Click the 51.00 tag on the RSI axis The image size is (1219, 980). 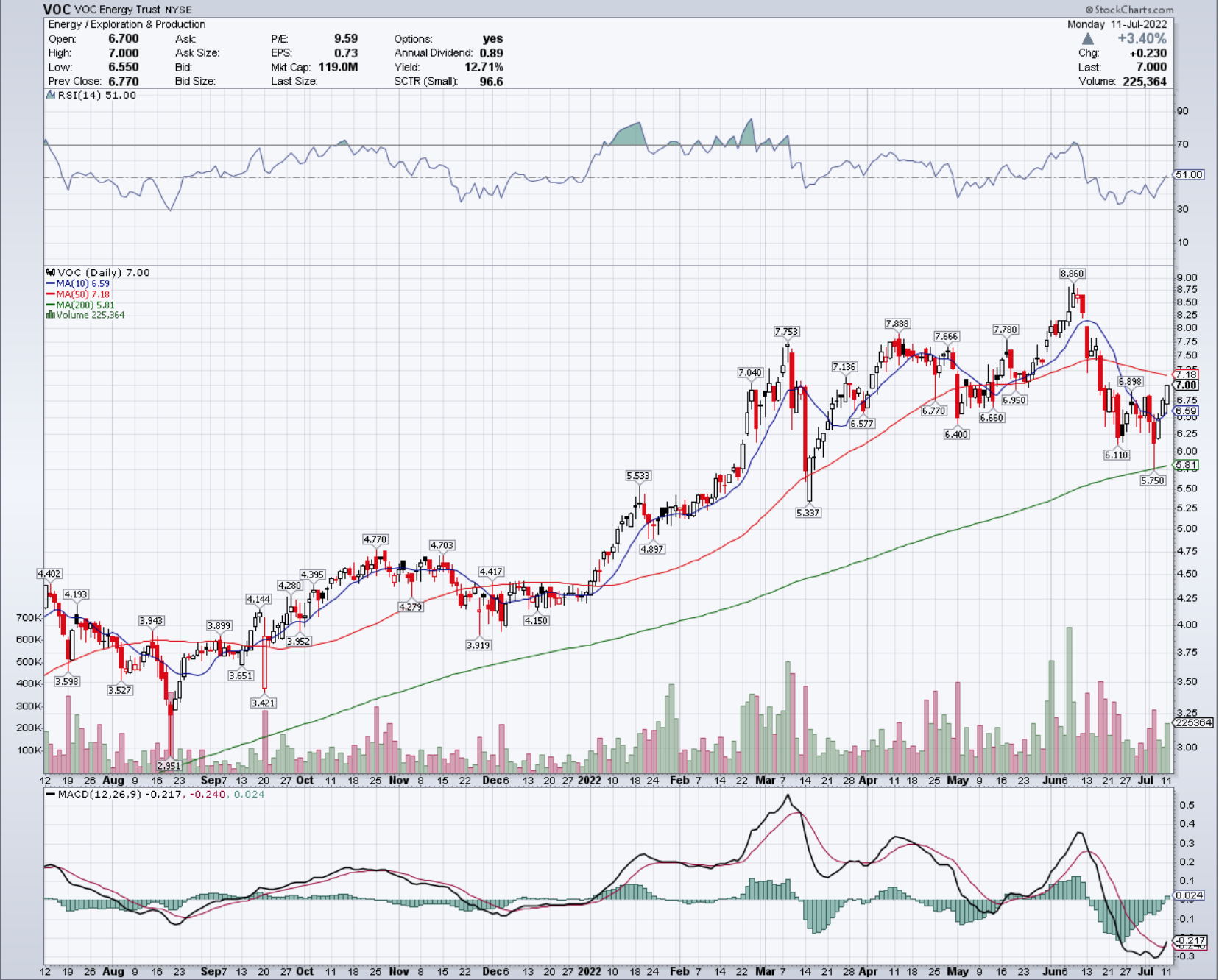coord(1189,174)
